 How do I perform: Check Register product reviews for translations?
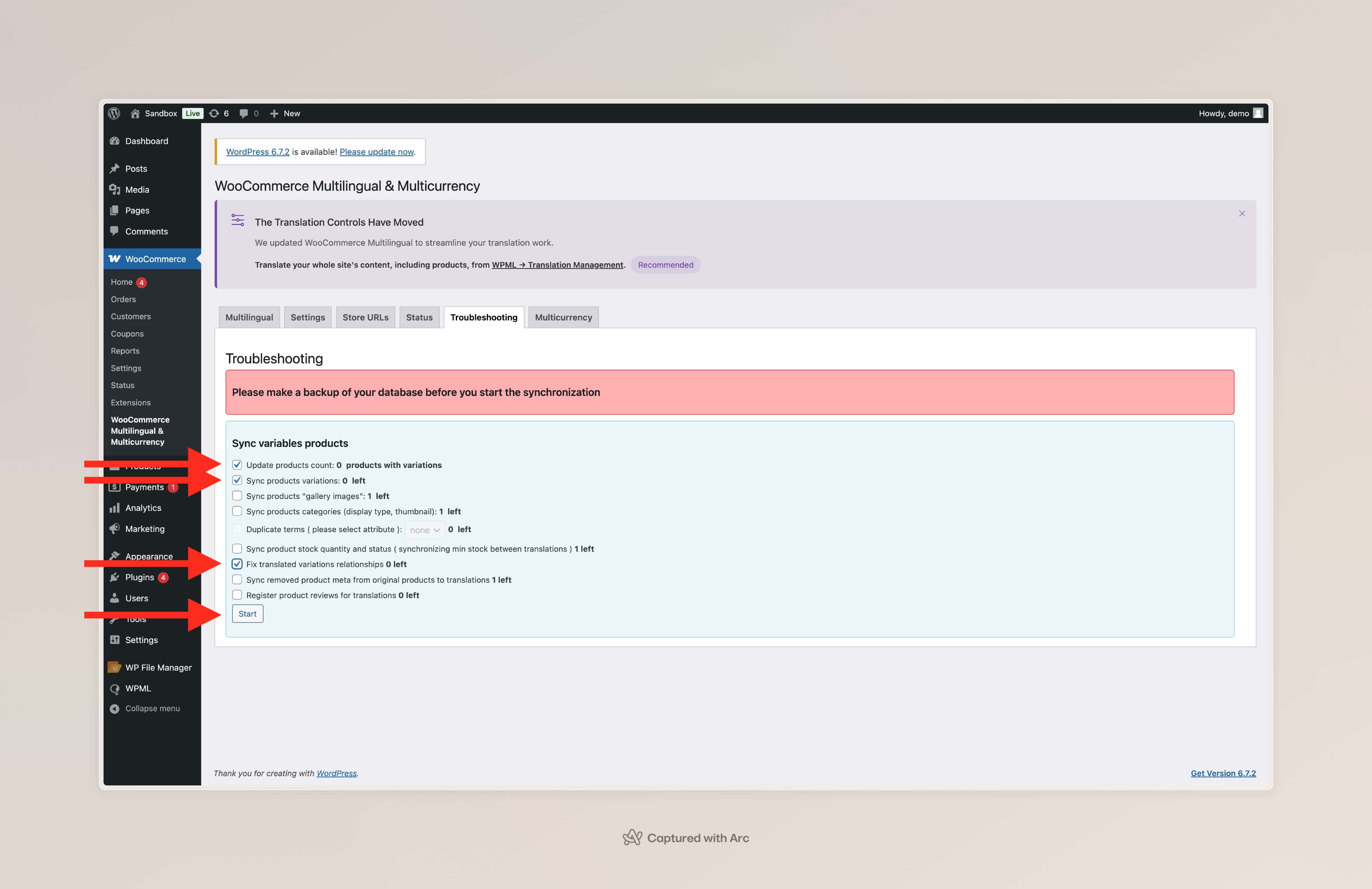237,595
